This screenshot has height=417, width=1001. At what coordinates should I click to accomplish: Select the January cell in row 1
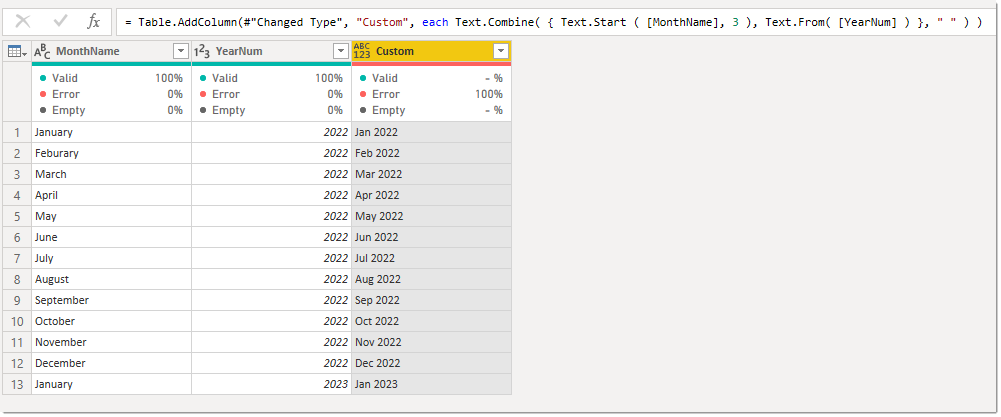click(x=111, y=132)
